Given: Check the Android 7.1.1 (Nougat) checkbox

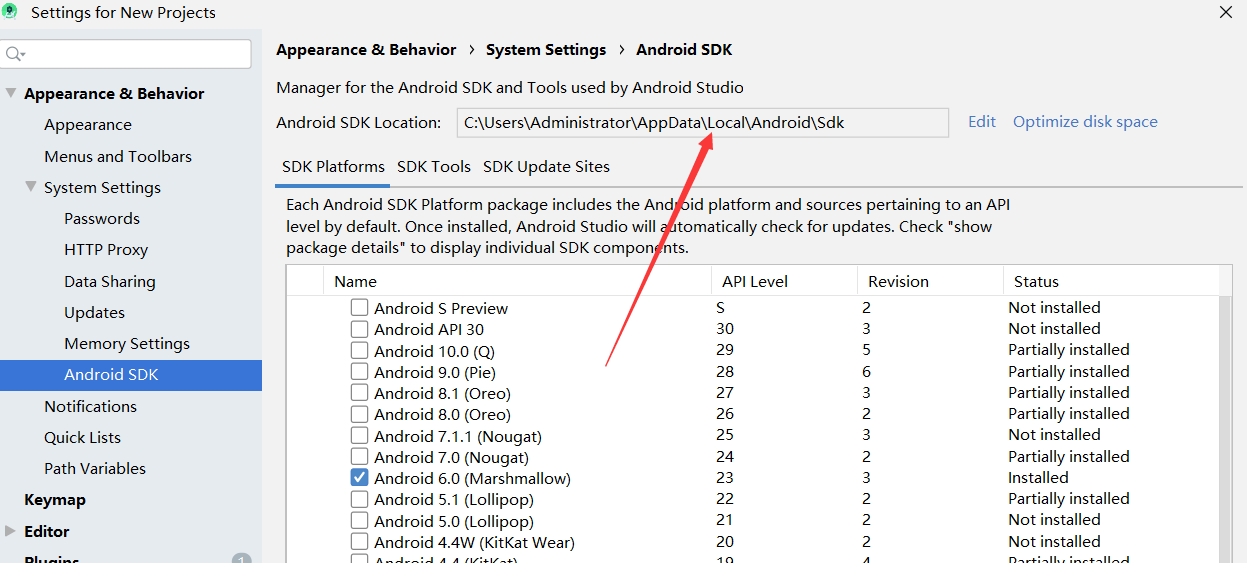Looking at the screenshot, I should click(x=359, y=436).
